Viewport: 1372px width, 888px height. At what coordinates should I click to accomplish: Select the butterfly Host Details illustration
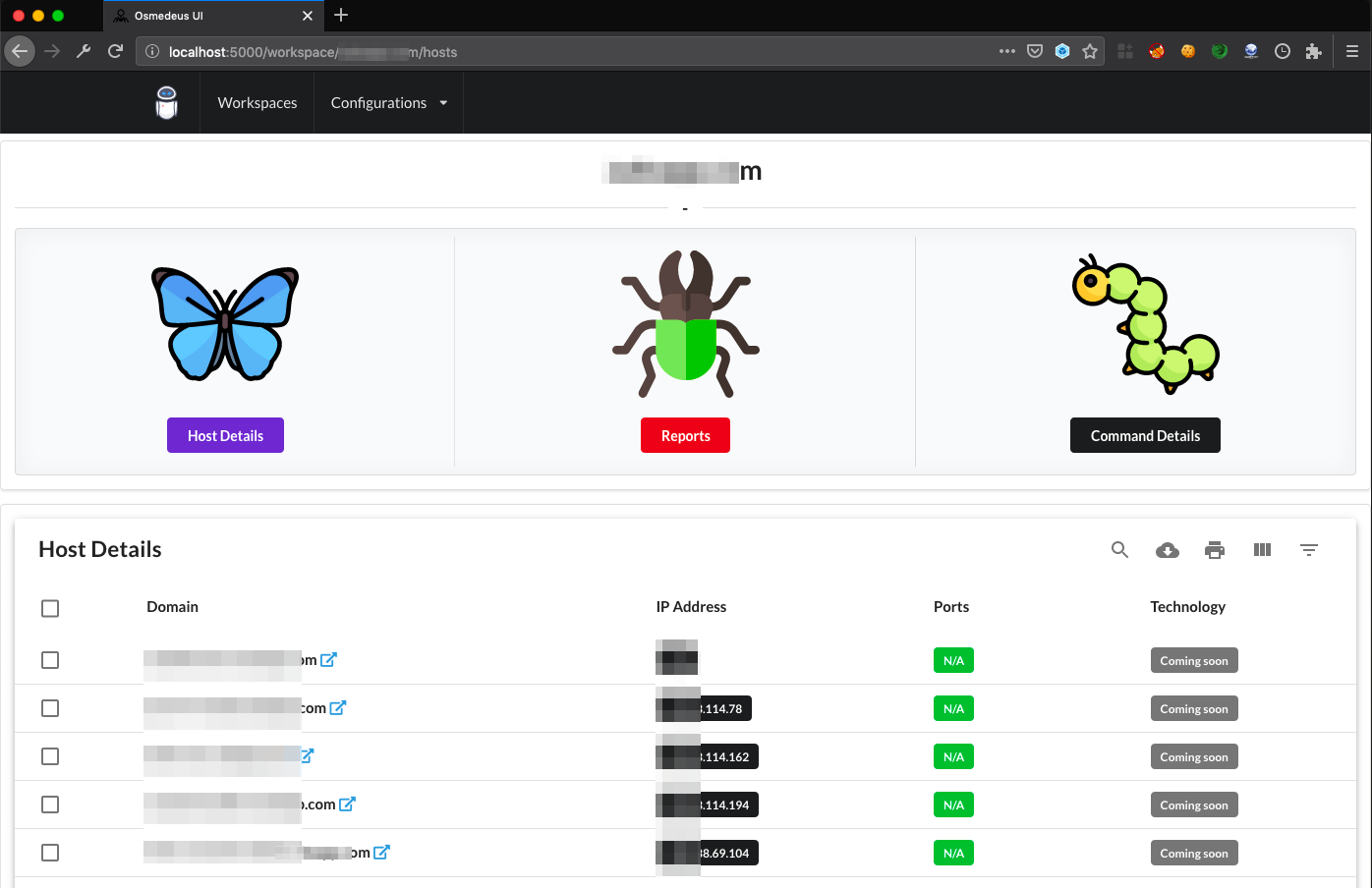tap(224, 322)
